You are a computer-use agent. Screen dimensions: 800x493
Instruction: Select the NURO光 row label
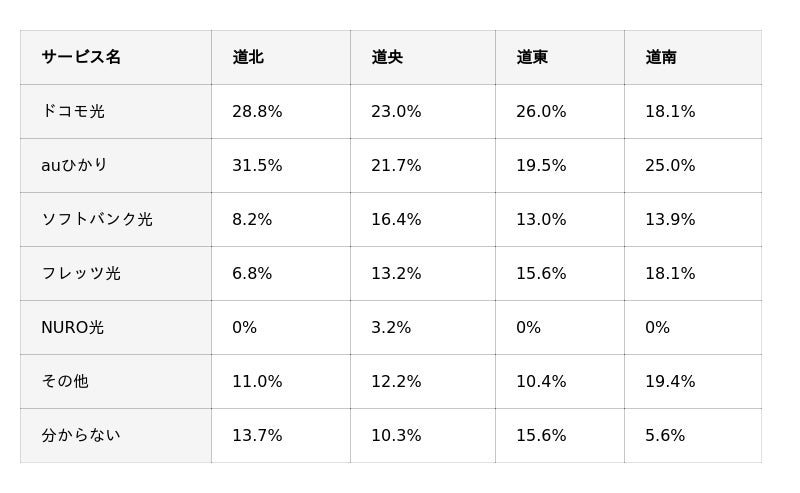pyautogui.click(x=72, y=327)
